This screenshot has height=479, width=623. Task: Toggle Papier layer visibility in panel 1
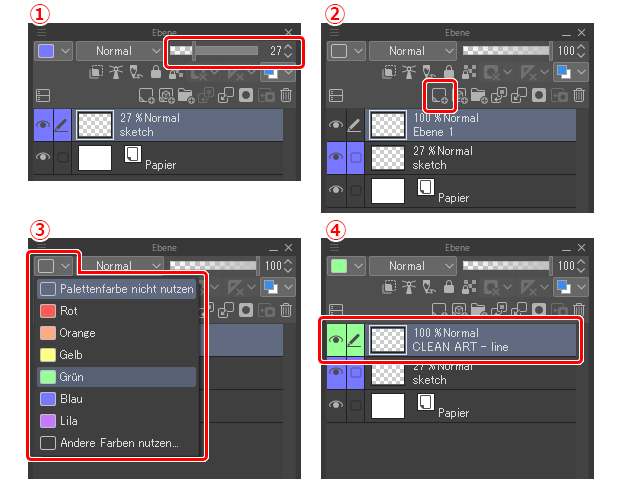43,157
